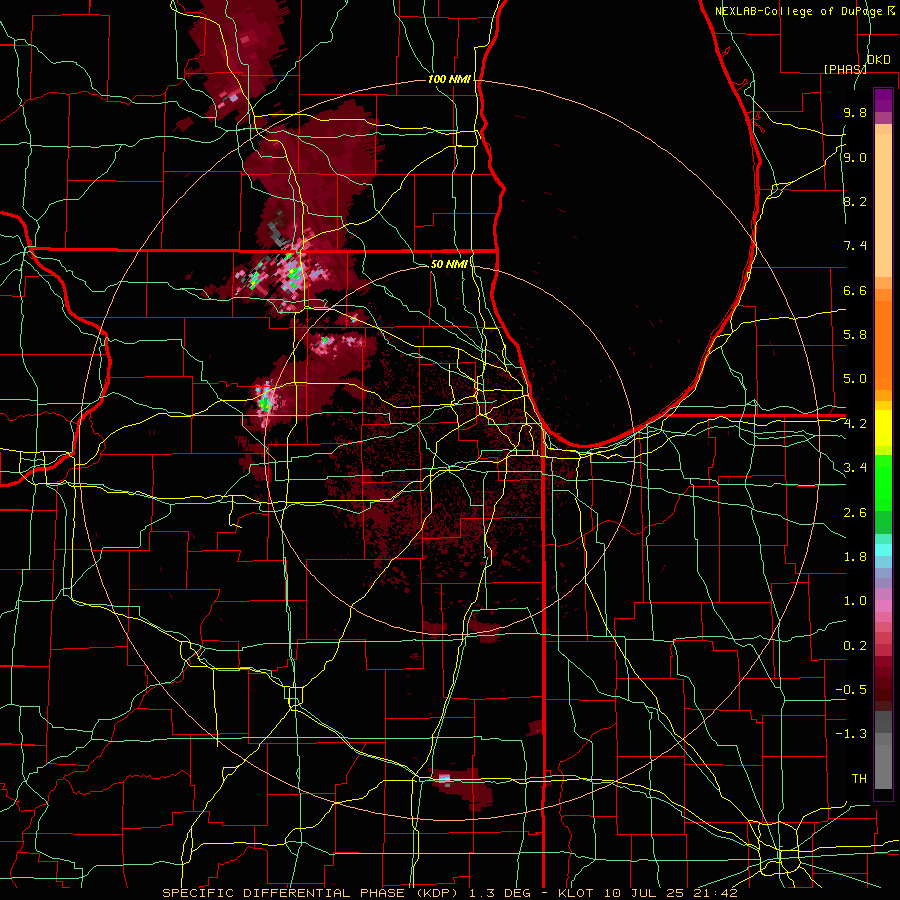Select the 3.4 scale value
The image size is (900, 900).
[855, 468]
